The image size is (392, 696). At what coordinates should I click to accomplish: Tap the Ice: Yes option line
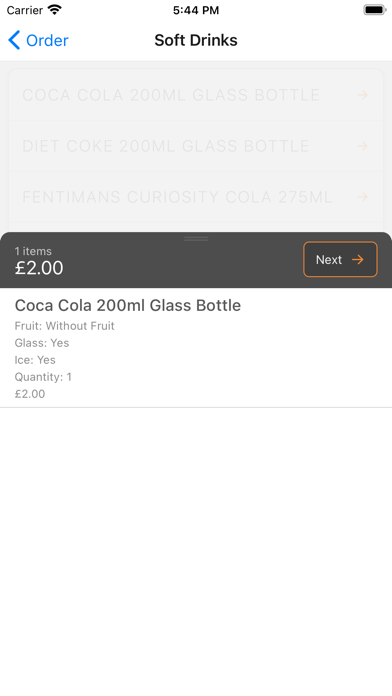pyautogui.click(x=35, y=360)
